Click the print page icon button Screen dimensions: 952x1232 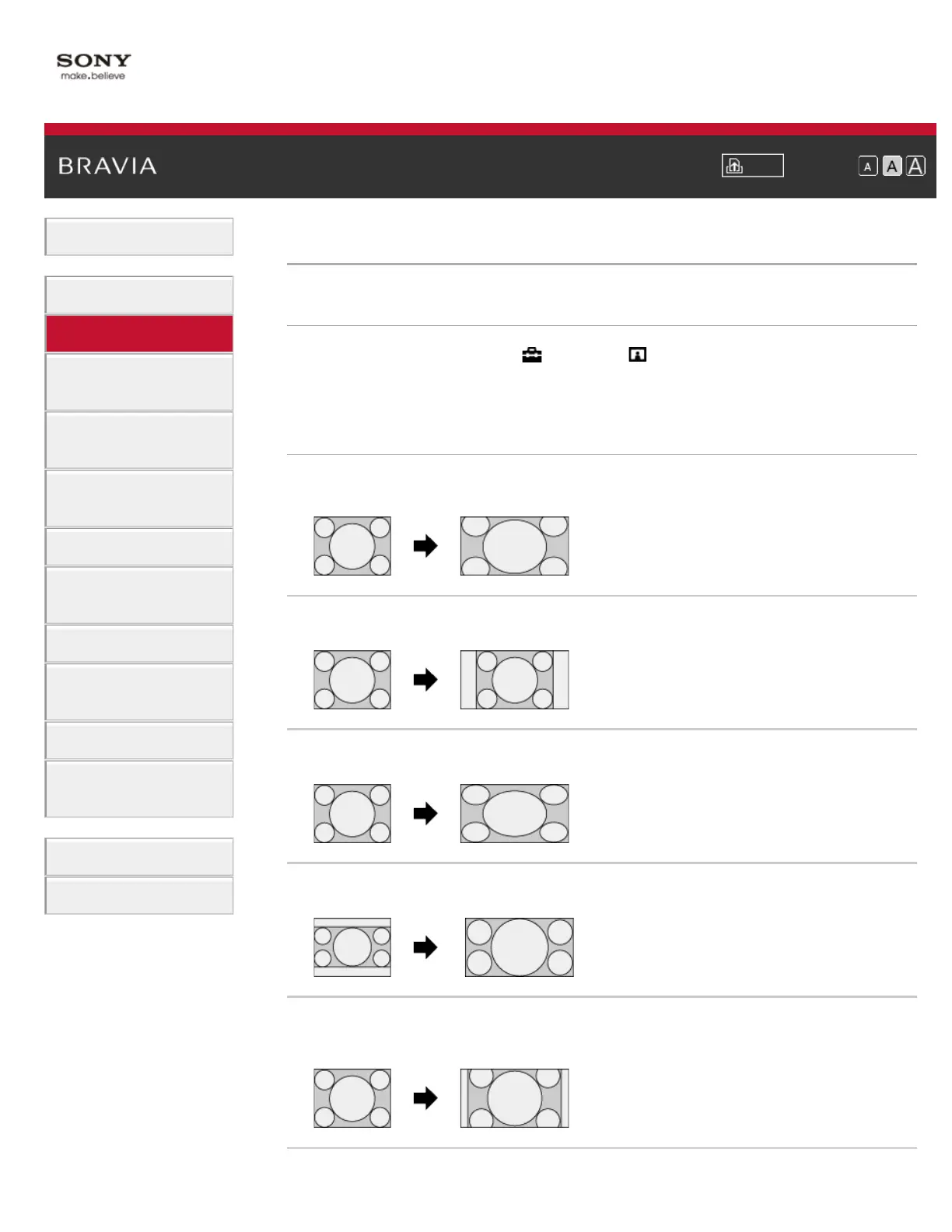(x=752, y=166)
